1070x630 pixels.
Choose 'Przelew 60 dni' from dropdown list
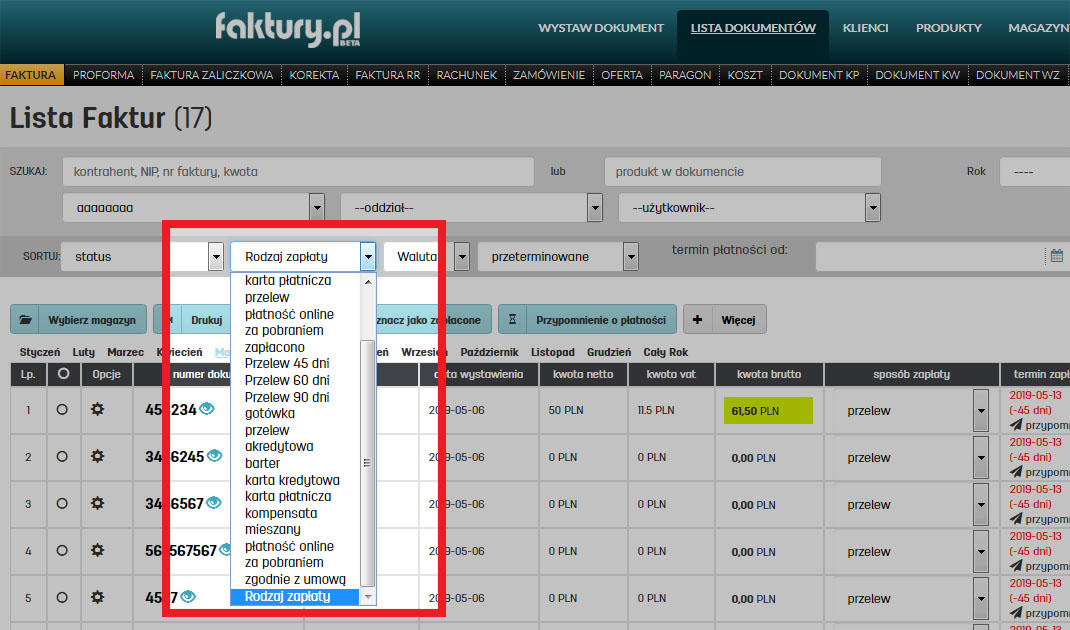(287, 380)
